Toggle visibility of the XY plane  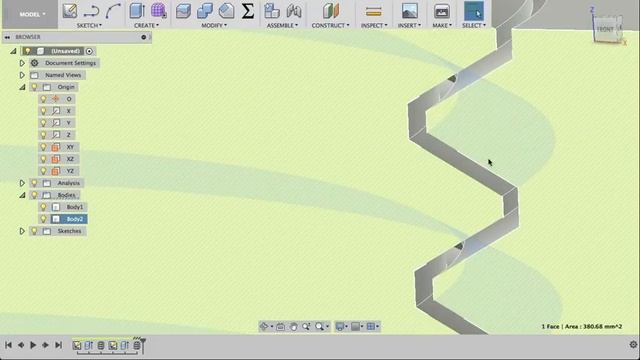43,147
